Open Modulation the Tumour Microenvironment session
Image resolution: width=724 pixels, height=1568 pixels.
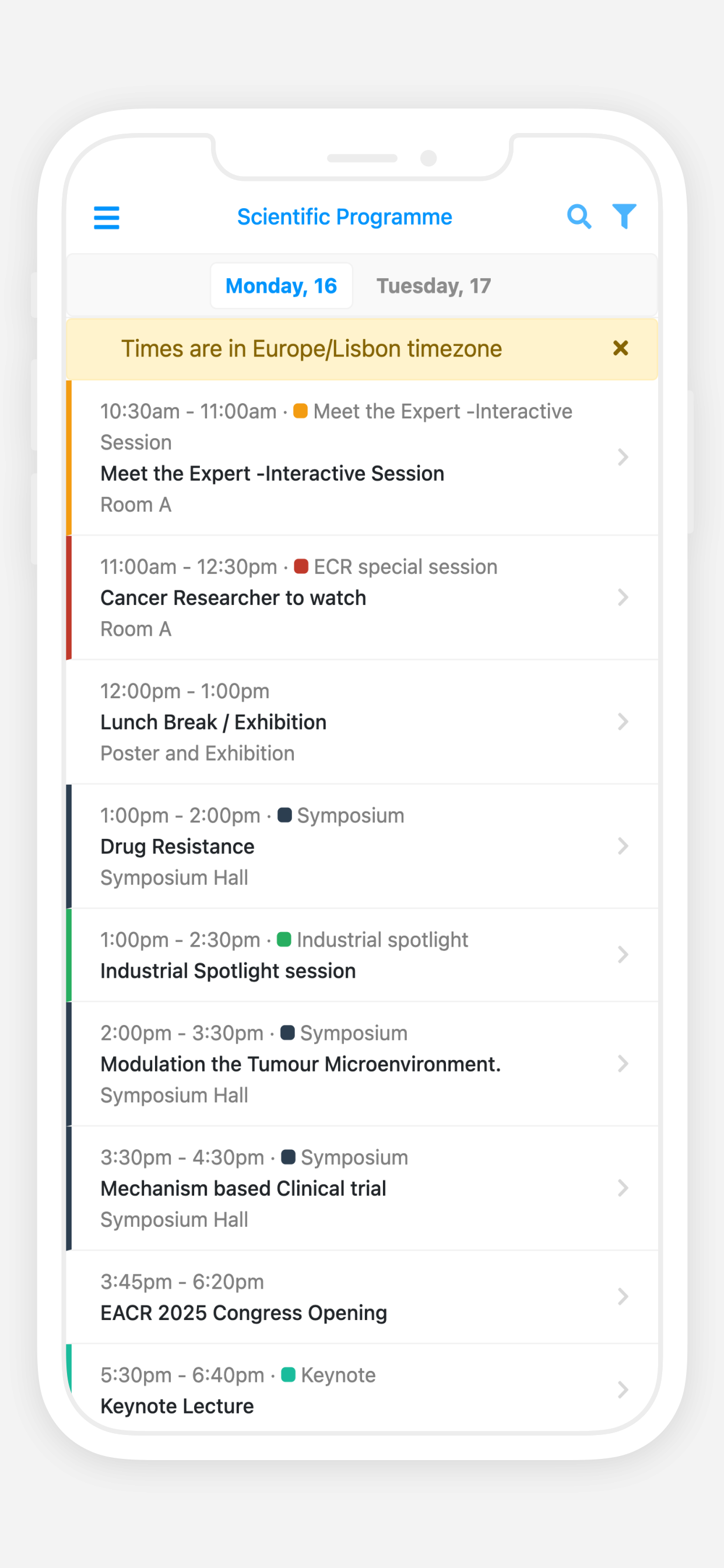[362, 1063]
